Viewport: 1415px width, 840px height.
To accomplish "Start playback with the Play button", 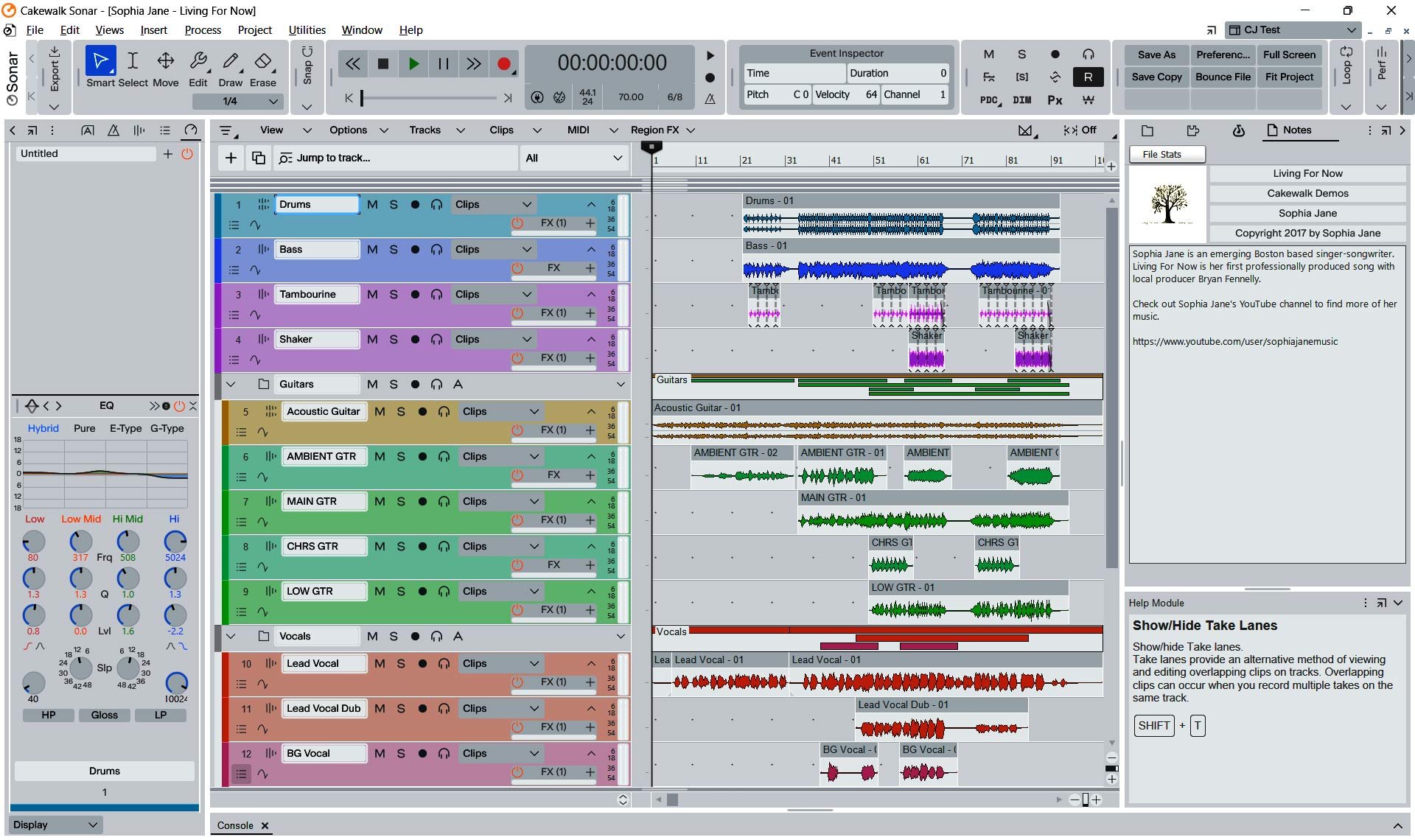I will 413,64.
